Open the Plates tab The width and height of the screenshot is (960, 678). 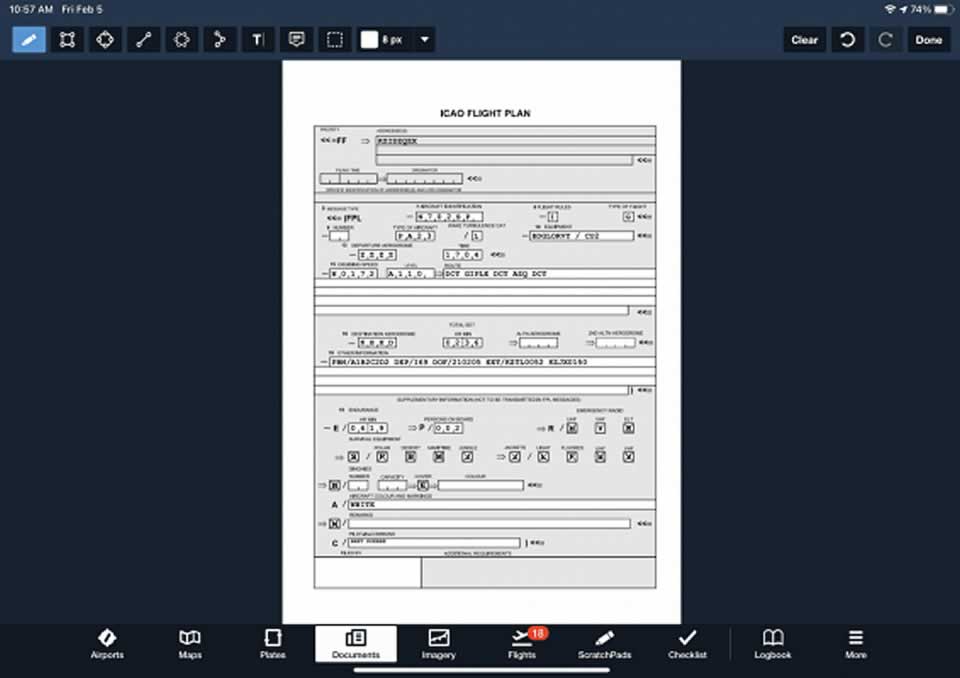pyautogui.click(x=272, y=644)
